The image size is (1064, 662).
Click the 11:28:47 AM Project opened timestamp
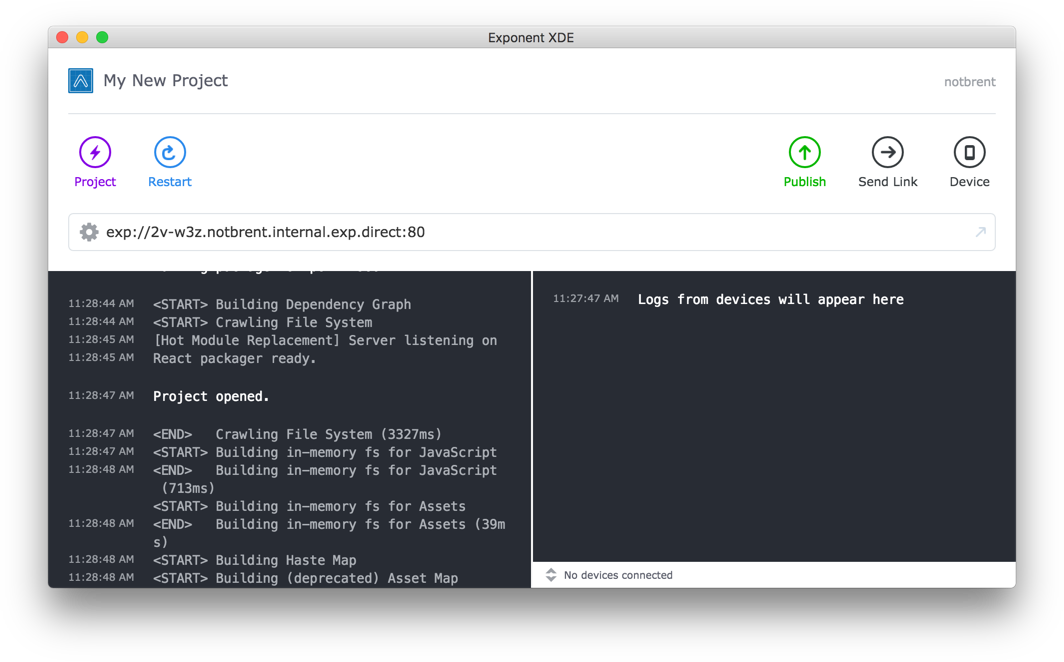pyautogui.click(x=101, y=395)
